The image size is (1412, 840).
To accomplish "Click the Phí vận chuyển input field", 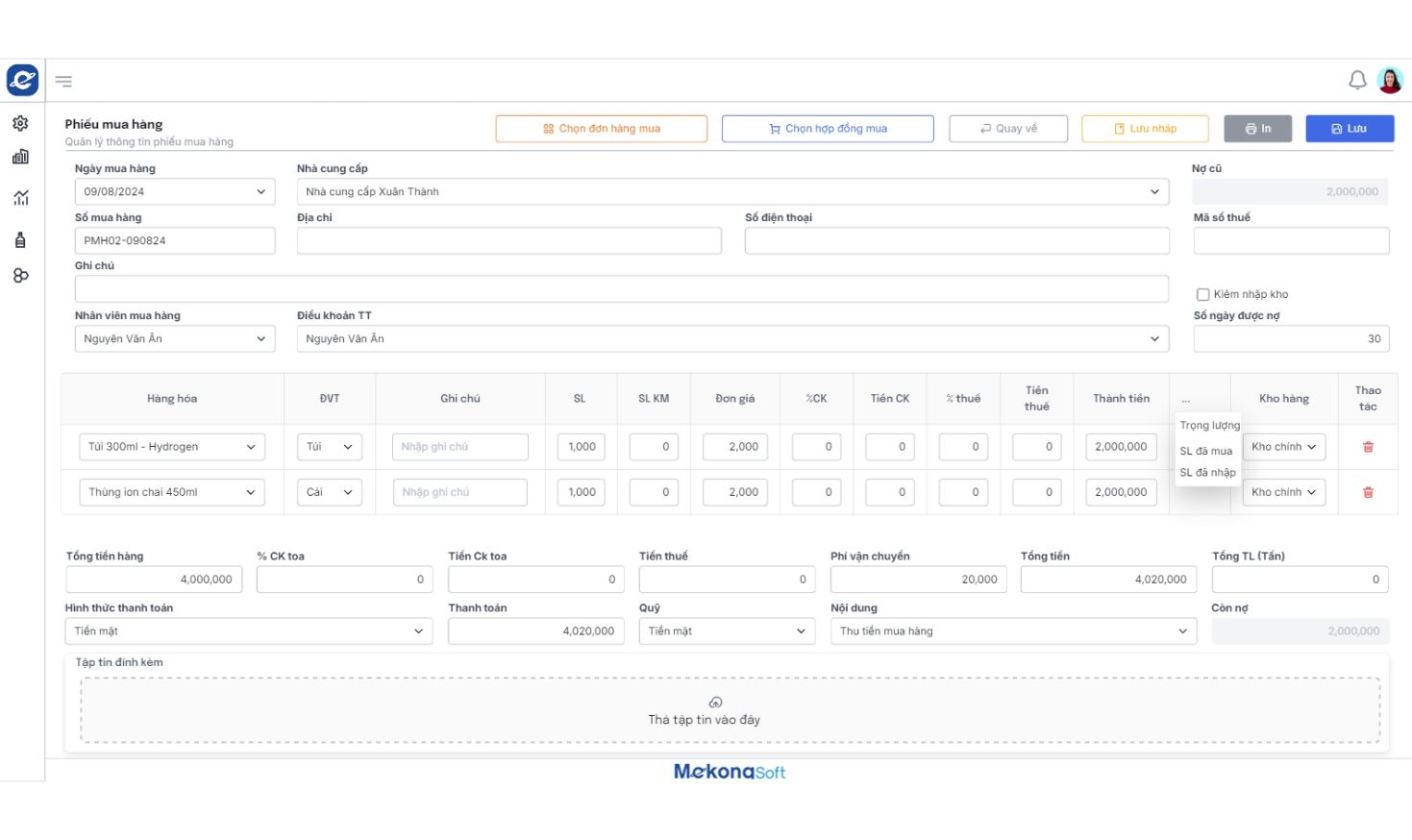I will point(918,580).
